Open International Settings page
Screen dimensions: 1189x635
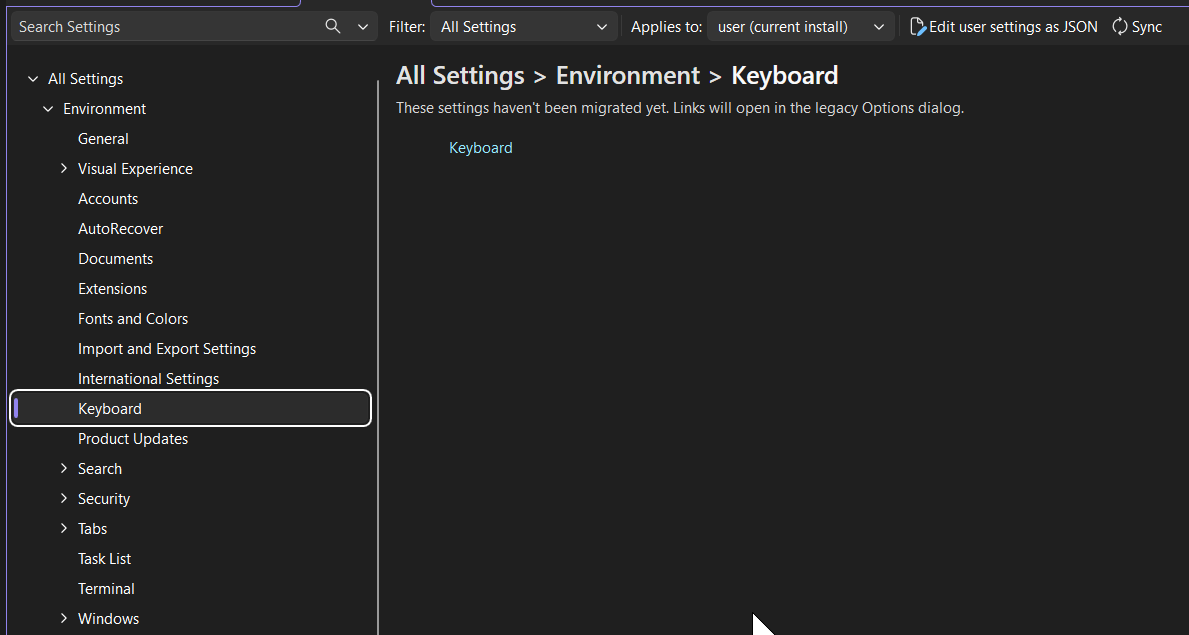[x=149, y=379]
